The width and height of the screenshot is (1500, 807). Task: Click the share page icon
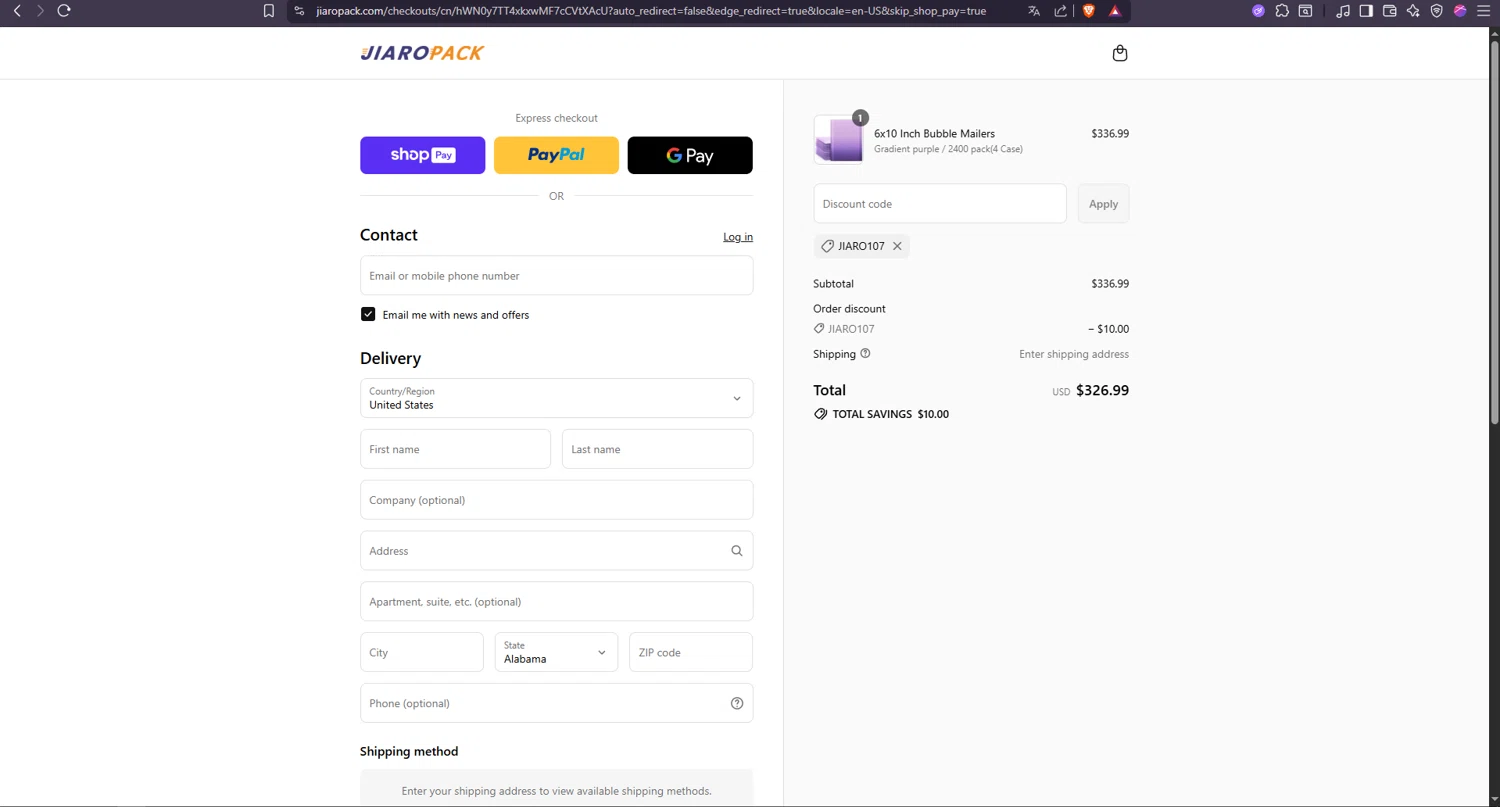click(1061, 11)
